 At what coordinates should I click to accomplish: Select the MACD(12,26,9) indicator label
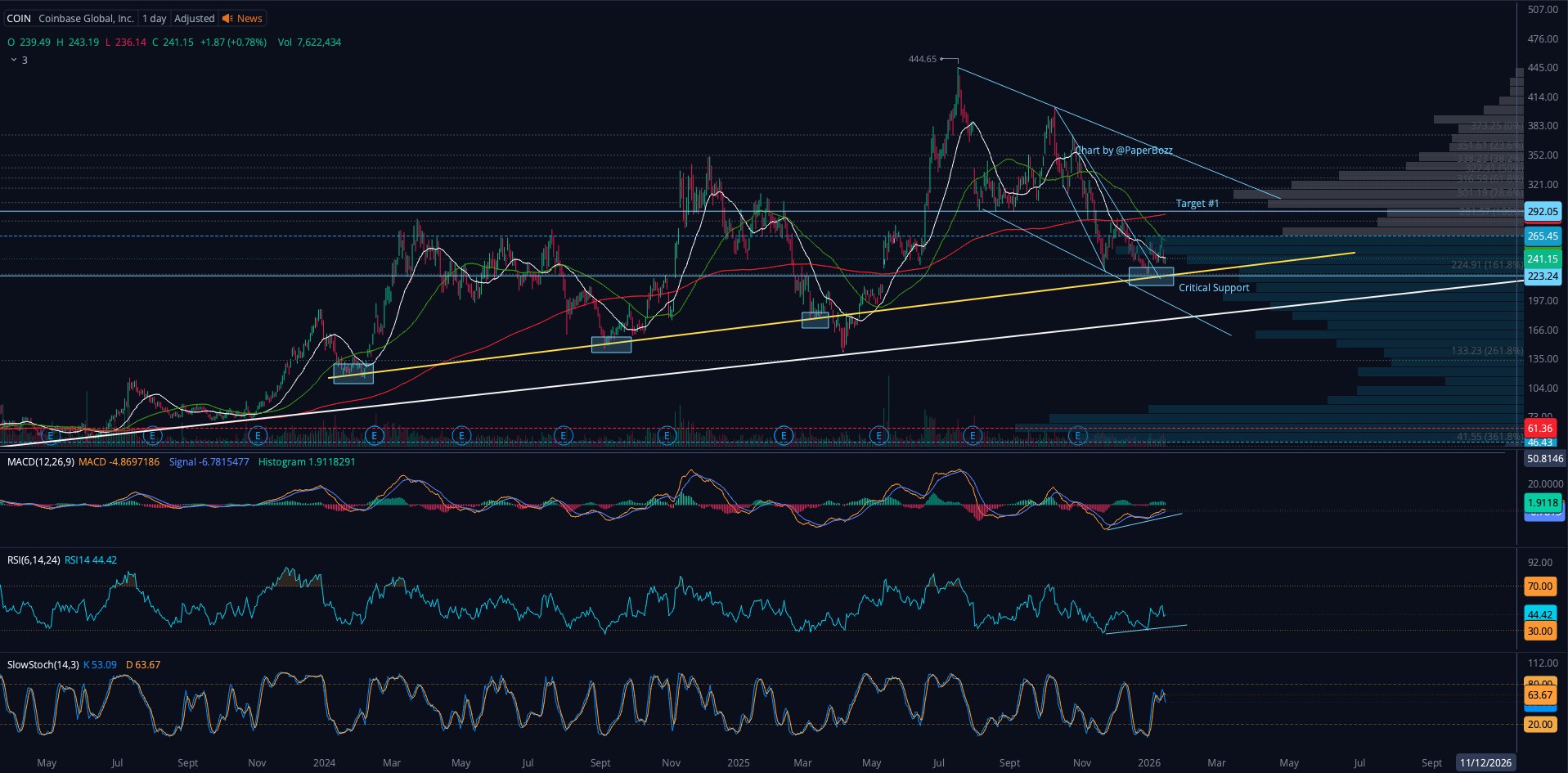coord(40,462)
